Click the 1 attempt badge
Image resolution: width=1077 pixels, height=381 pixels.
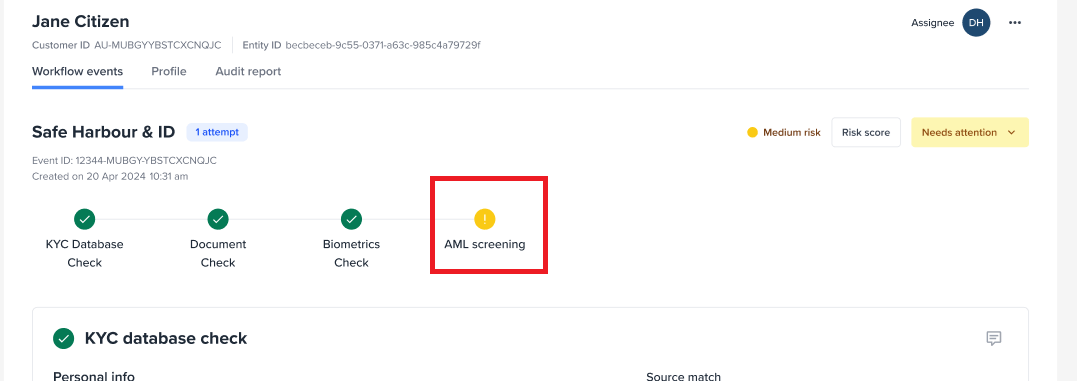coord(217,132)
